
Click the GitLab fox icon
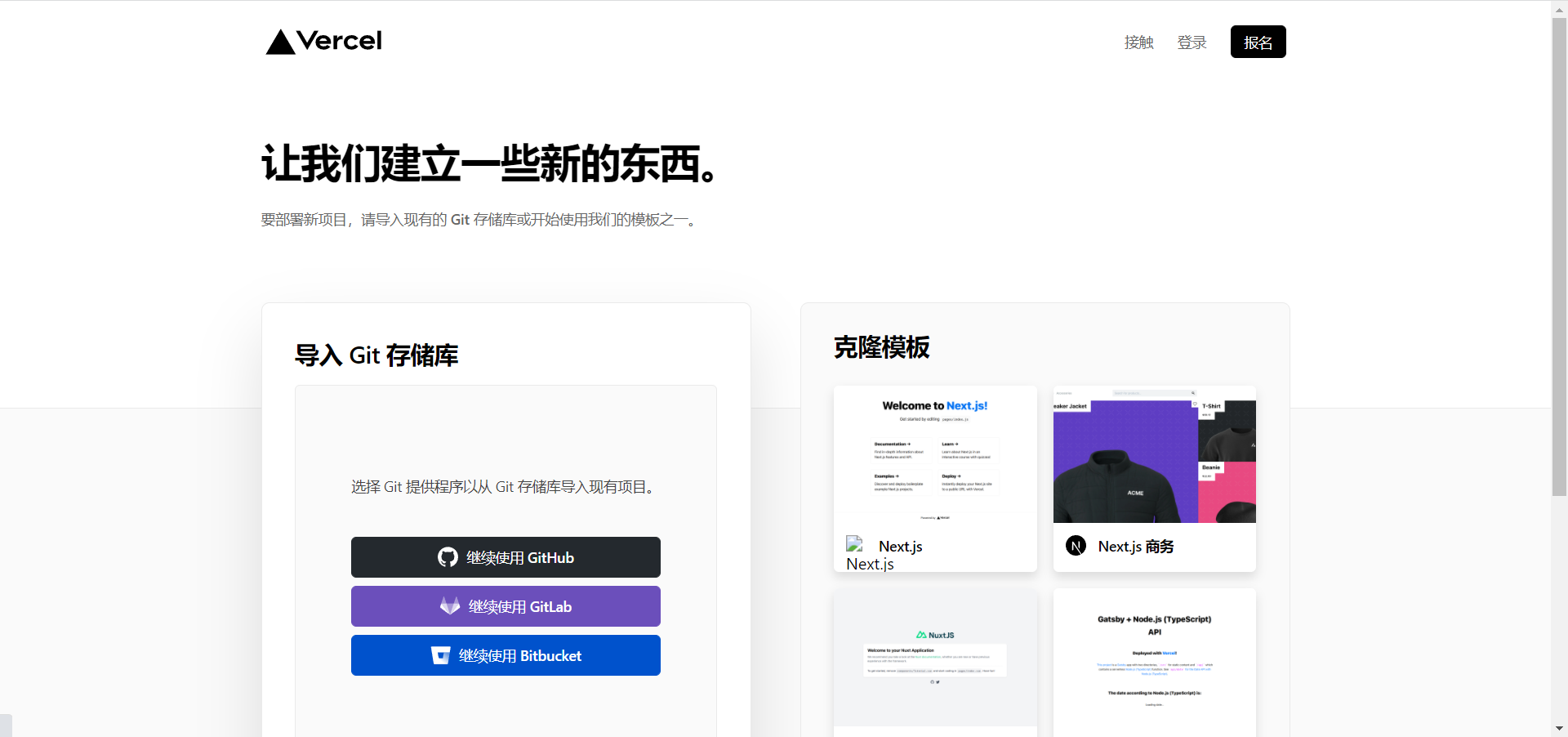(x=450, y=605)
